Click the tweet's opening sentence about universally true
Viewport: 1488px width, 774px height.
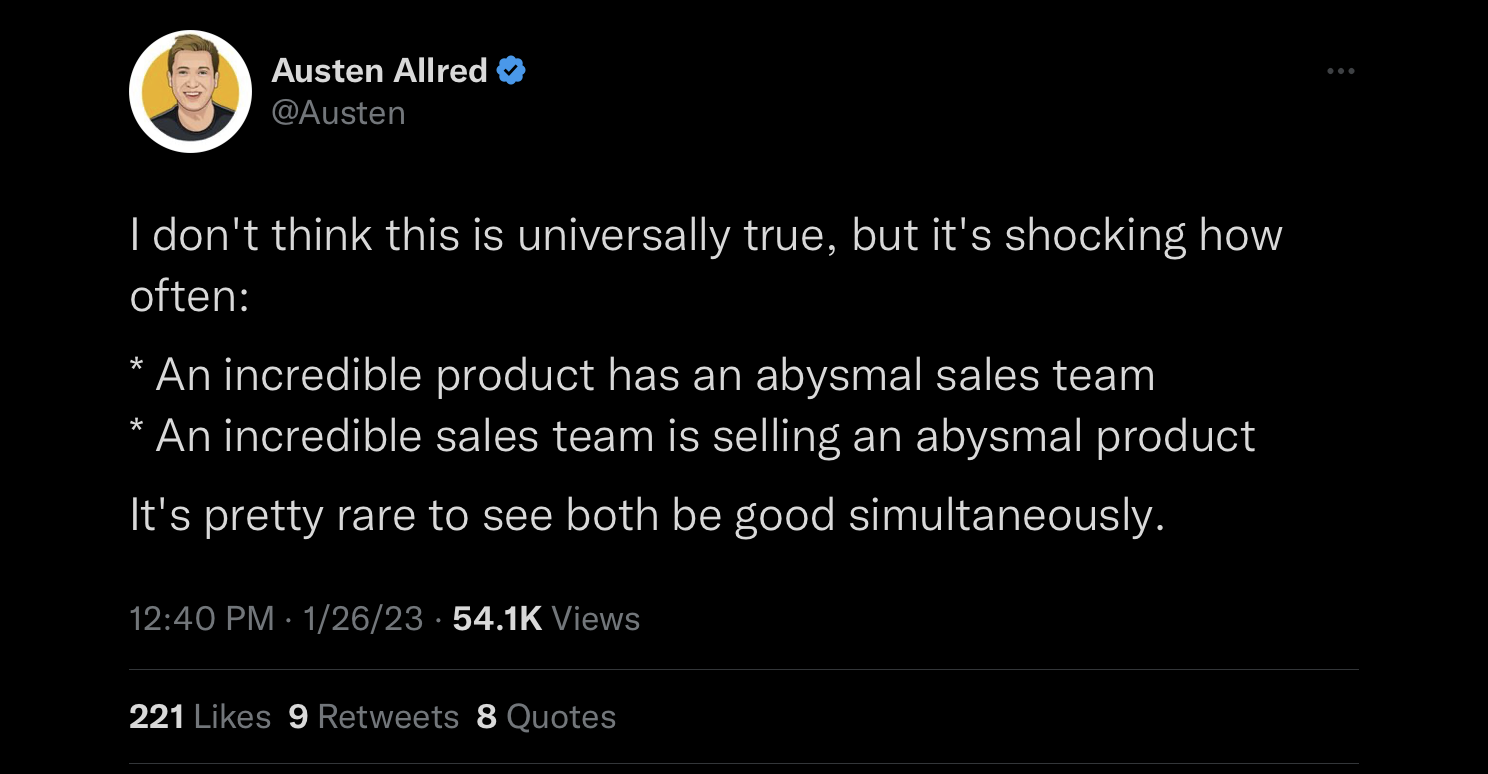click(x=706, y=266)
